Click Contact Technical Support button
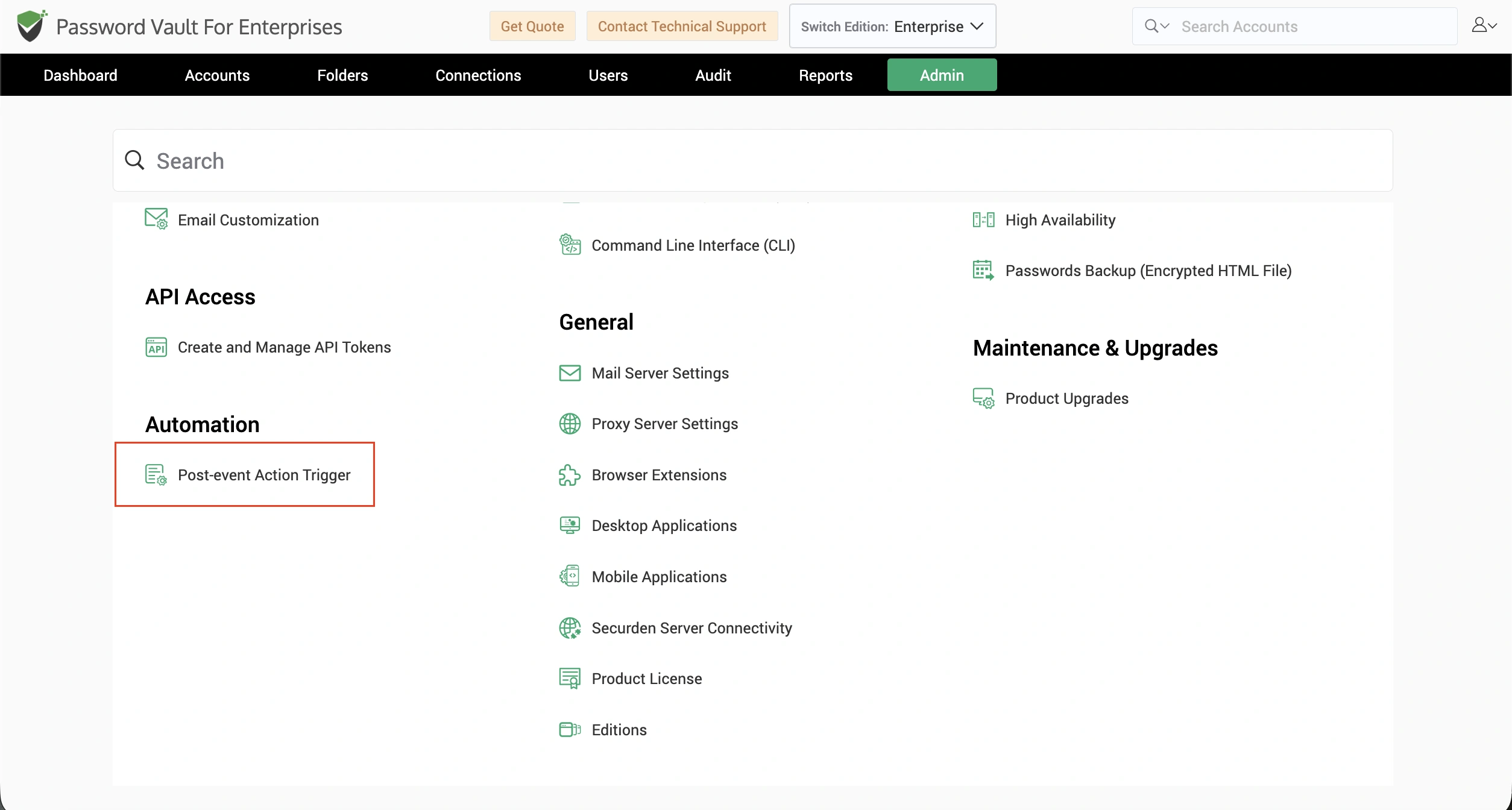 (x=682, y=26)
